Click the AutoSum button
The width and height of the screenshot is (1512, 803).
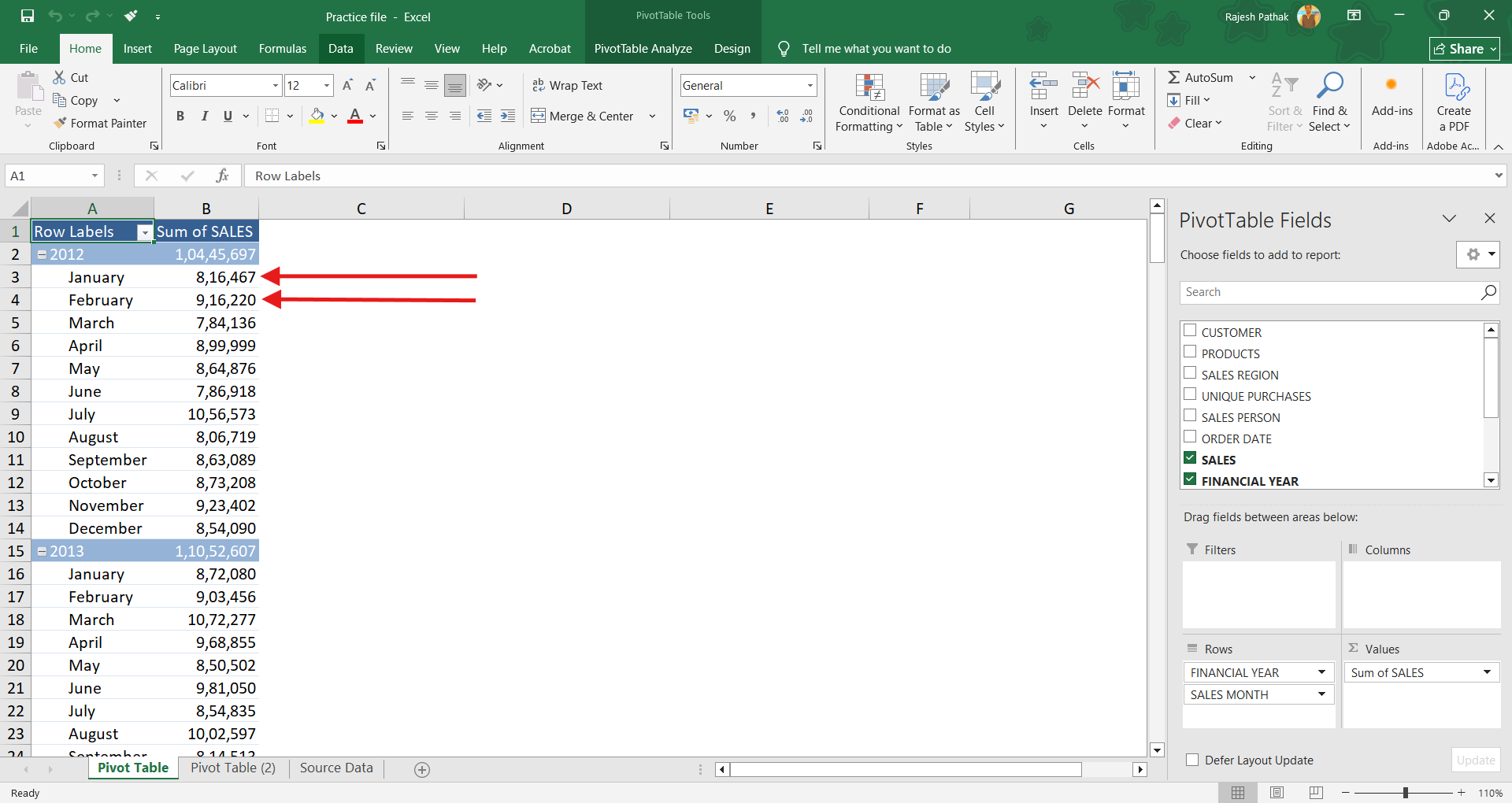pyautogui.click(x=1201, y=77)
